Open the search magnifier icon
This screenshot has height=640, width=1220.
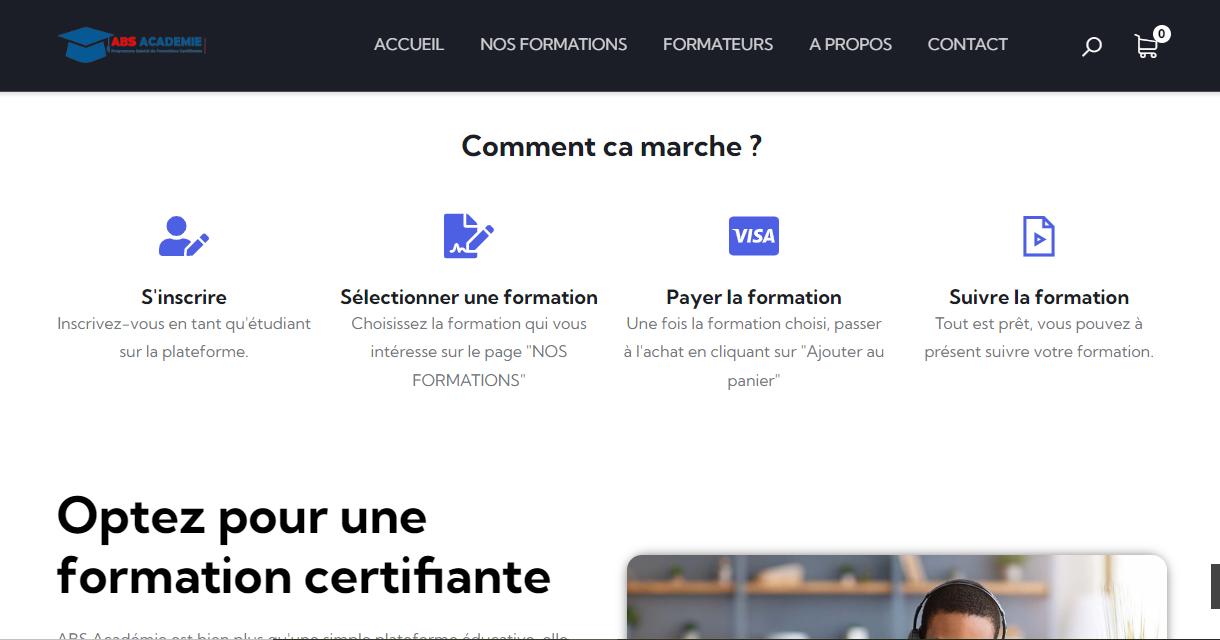(1092, 46)
